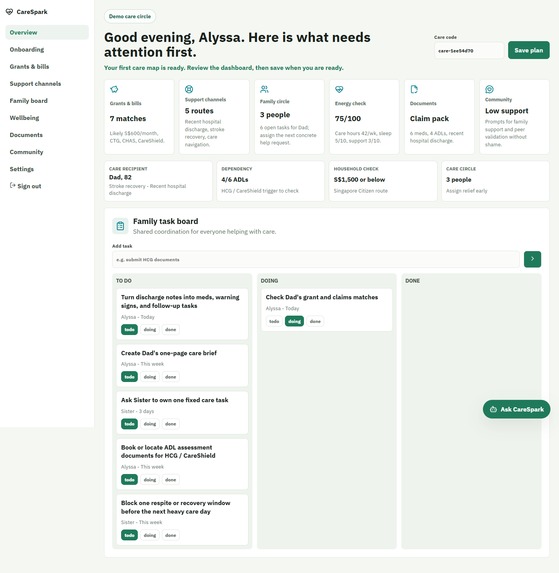559x573 pixels.
Task: Click the Support channels lifebuoy icon
Action: click(189, 89)
